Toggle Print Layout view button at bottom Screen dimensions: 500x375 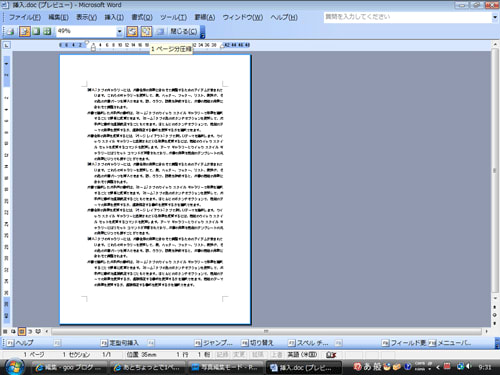[22, 331]
